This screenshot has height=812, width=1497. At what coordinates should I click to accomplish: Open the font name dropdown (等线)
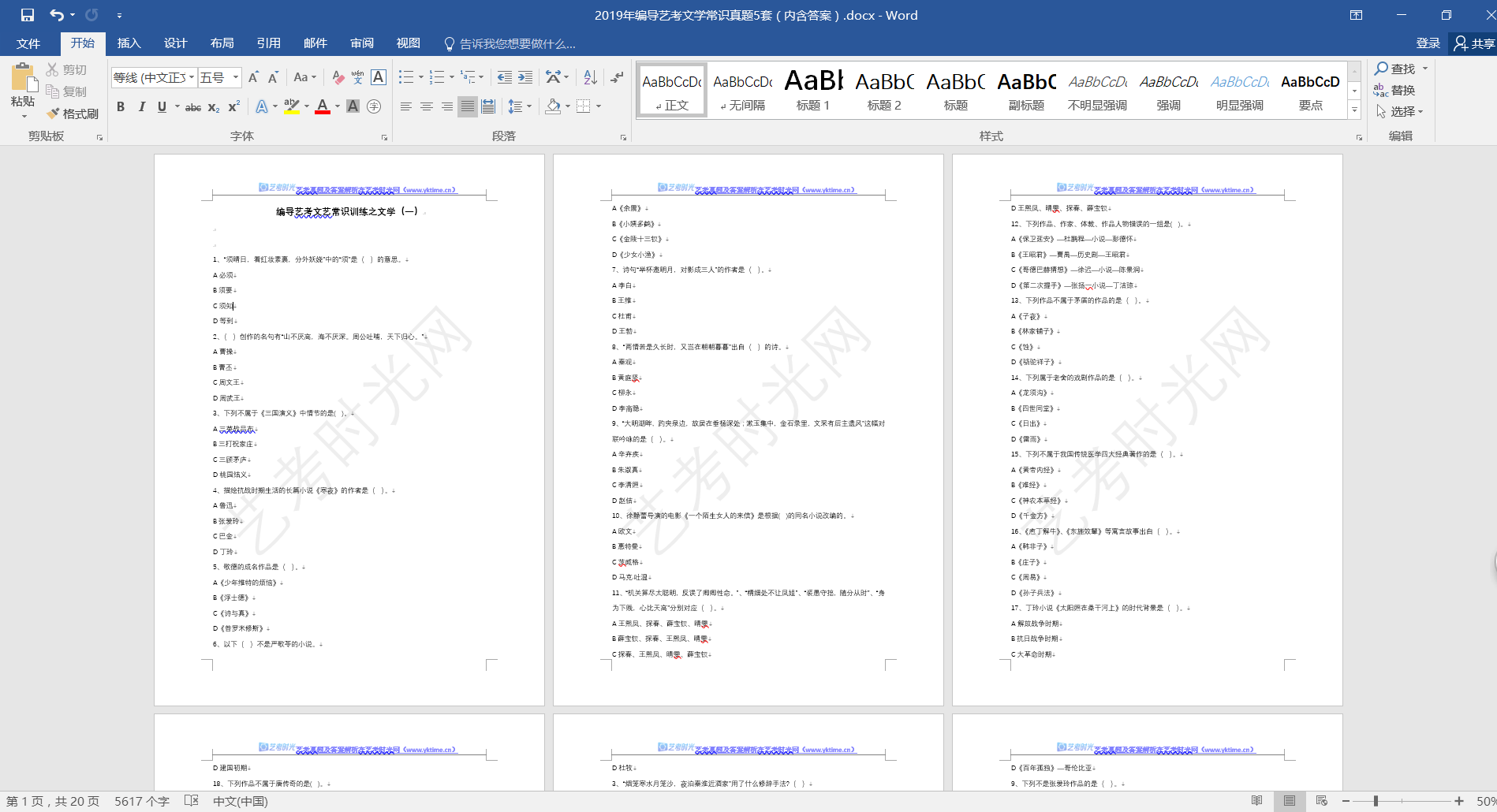pyautogui.click(x=192, y=77)
